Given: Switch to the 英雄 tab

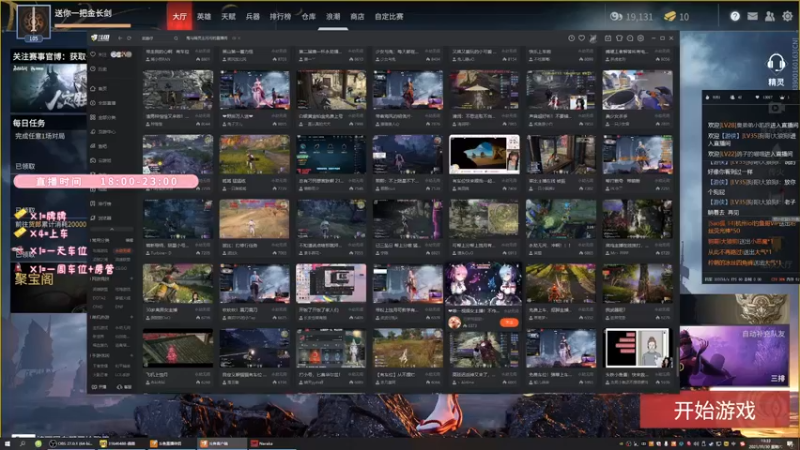Looking at the screenshot, I should (204, 16).
